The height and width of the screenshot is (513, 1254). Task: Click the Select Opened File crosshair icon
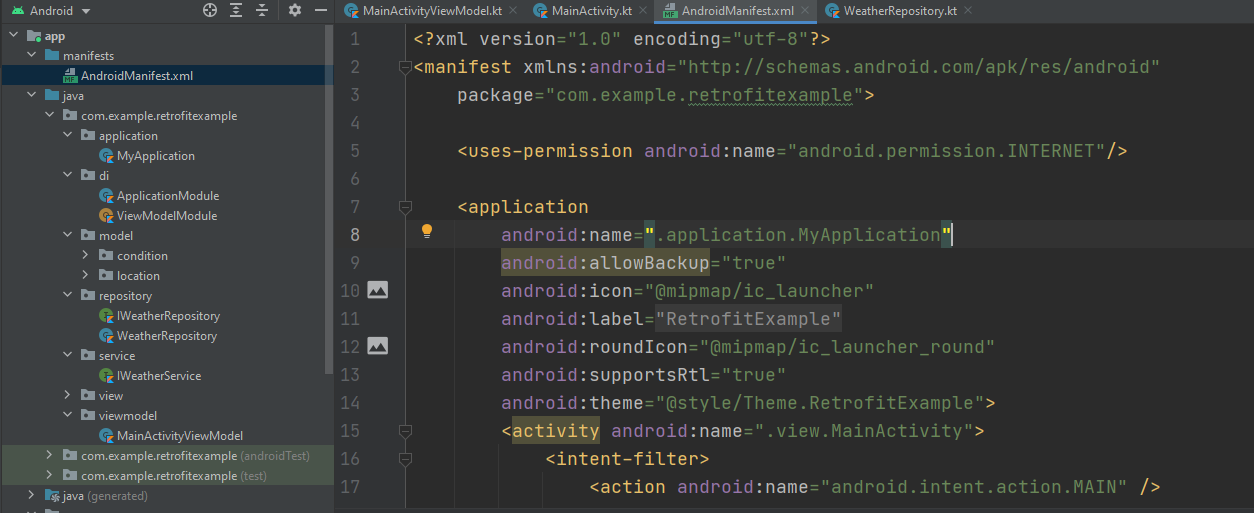pyautogui.click(x=210, y=10)
